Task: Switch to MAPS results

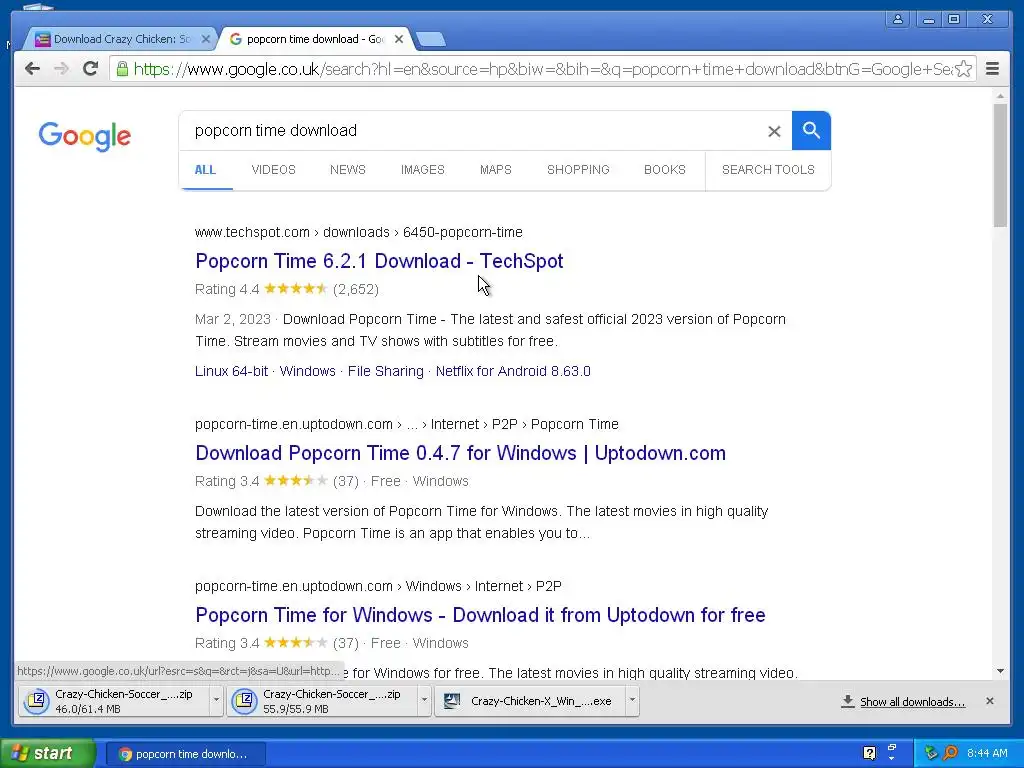Action: [496, 170]
